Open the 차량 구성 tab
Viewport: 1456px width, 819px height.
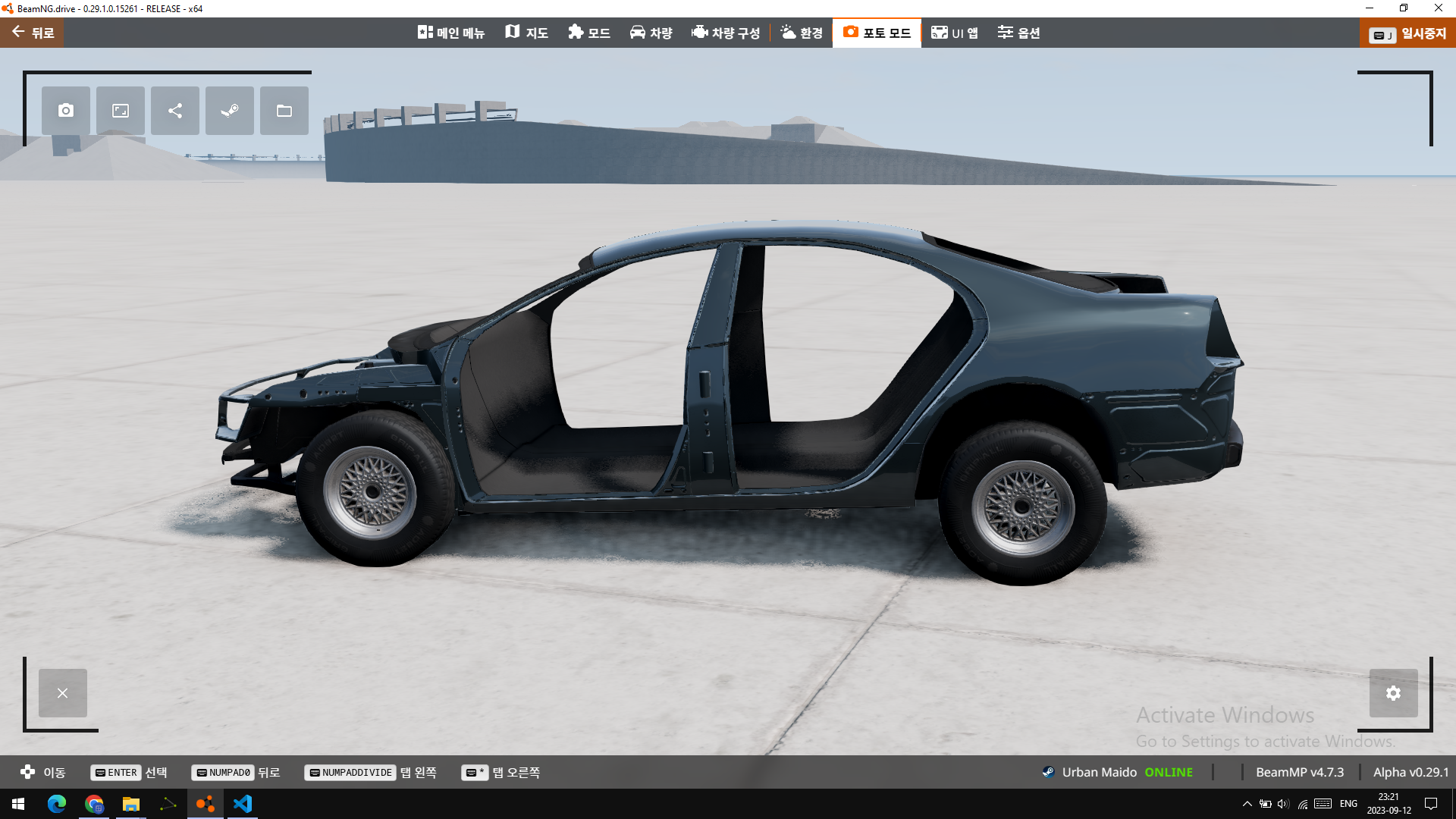726,33
